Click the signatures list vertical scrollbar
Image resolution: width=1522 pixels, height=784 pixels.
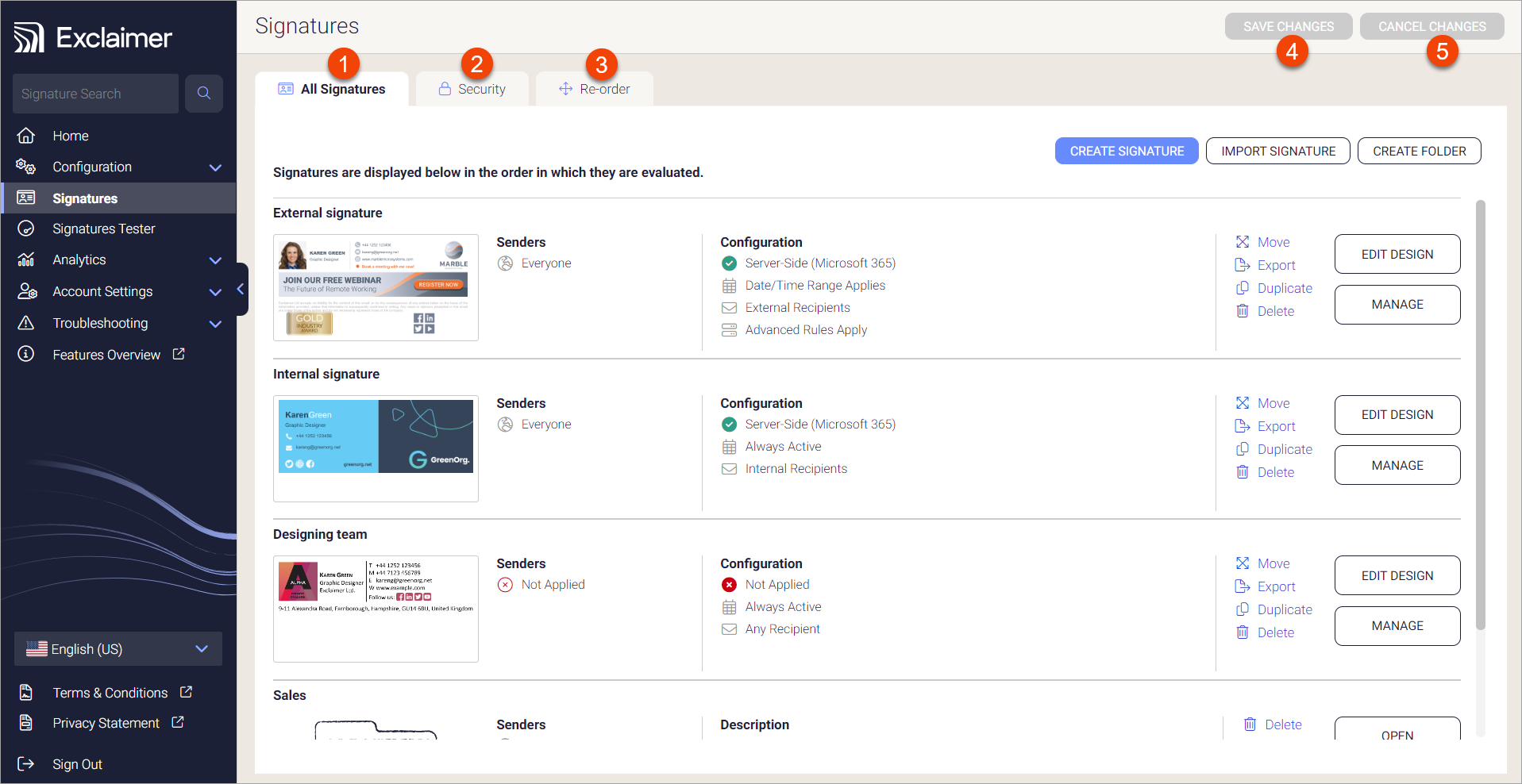coord(1480,413)
